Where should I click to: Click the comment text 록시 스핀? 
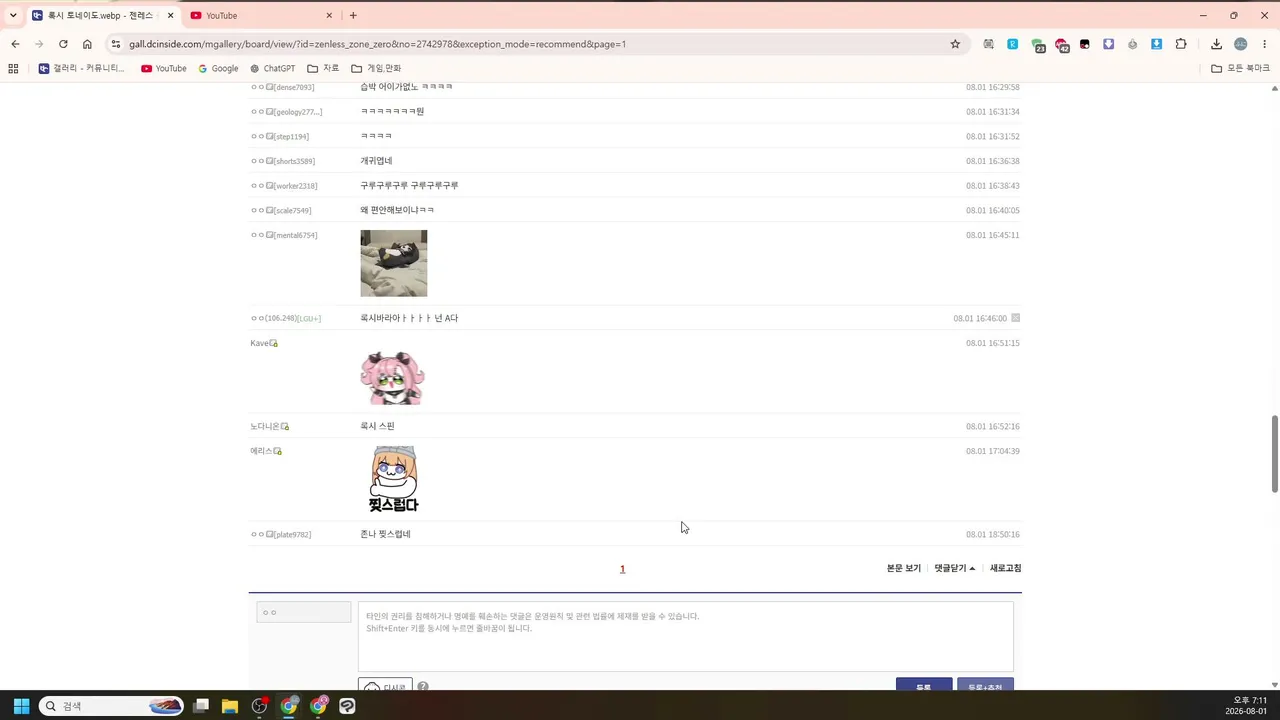(377, 426)
